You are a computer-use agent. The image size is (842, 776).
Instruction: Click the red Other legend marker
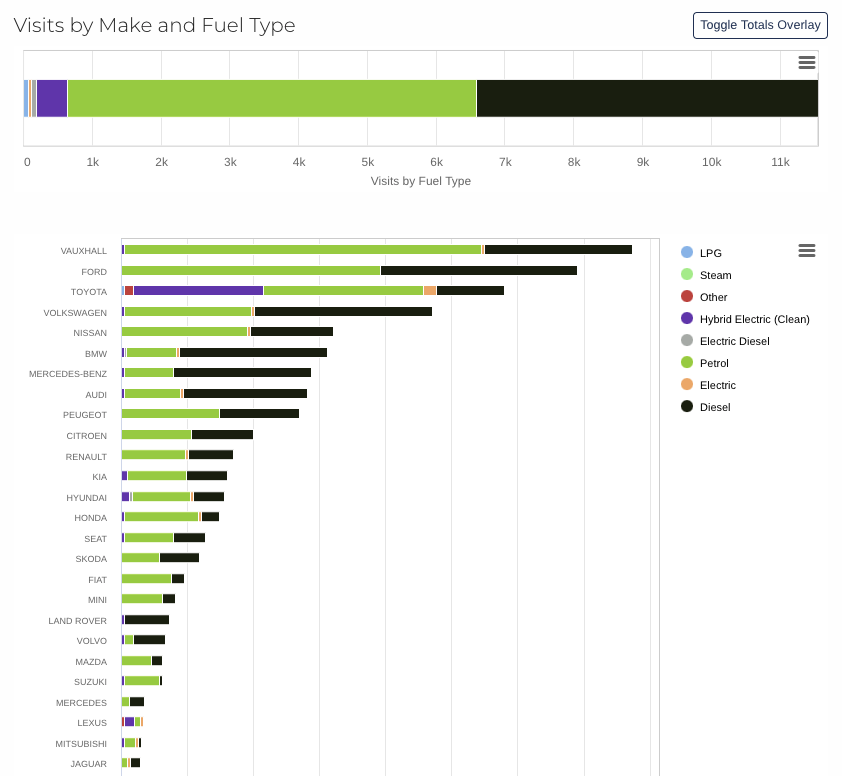point(687,297)
